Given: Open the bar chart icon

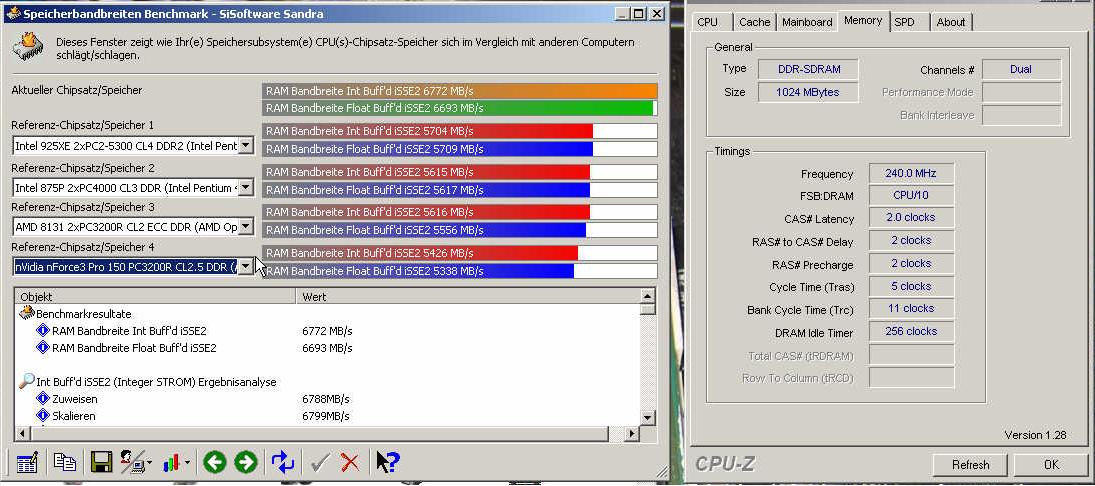Looking at the screenshot, I should (171, 463).
